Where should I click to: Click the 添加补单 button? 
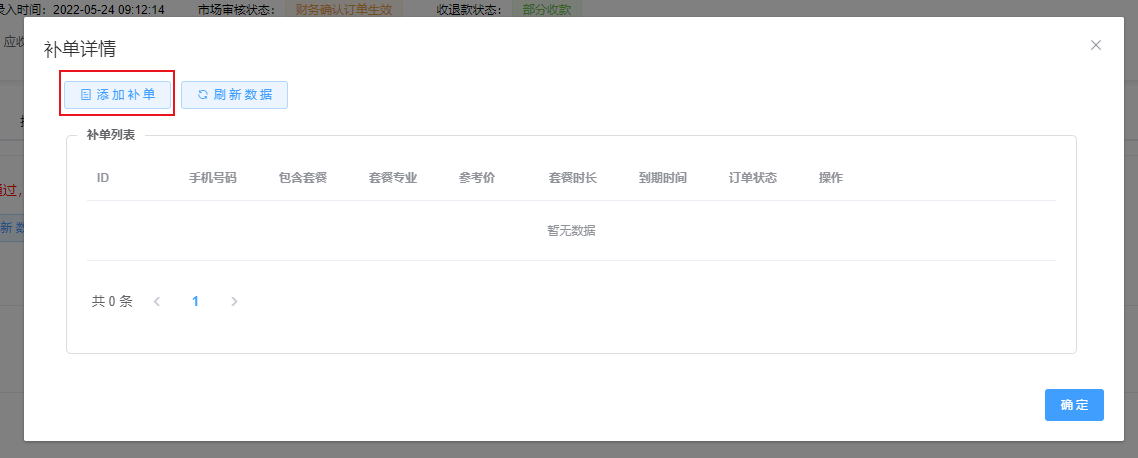[x=118, y=94]
